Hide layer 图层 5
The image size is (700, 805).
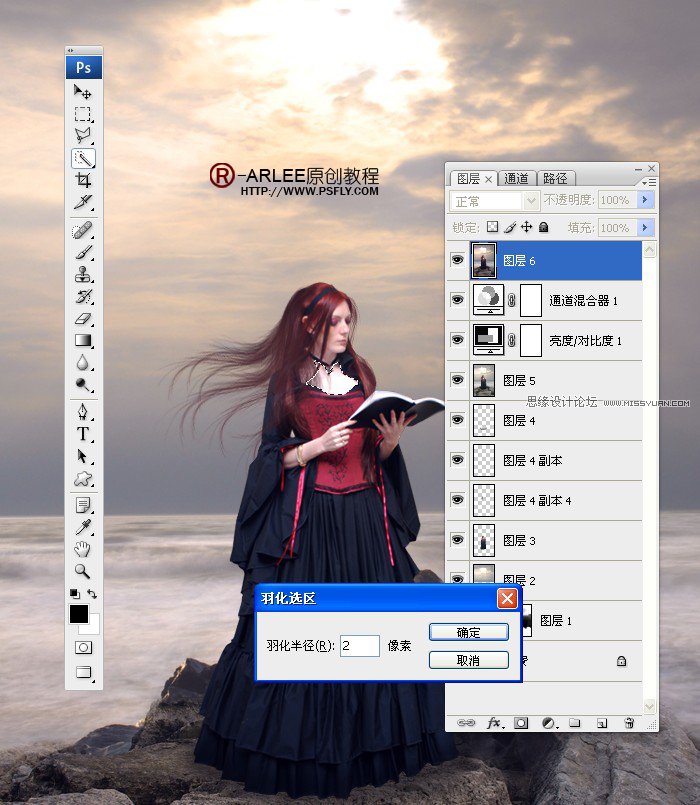457,379
